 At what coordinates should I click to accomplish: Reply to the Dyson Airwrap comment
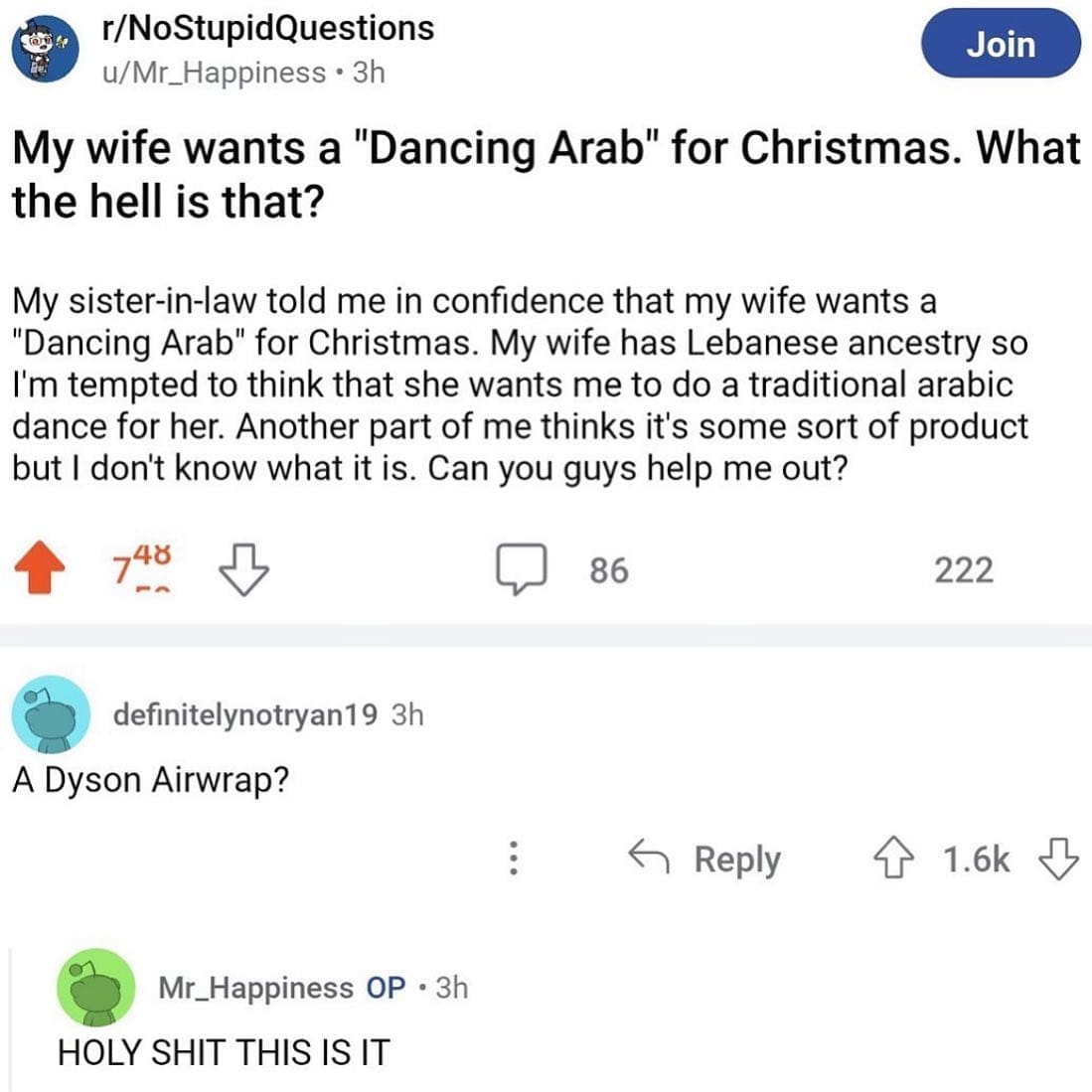(x=705, y=858)
